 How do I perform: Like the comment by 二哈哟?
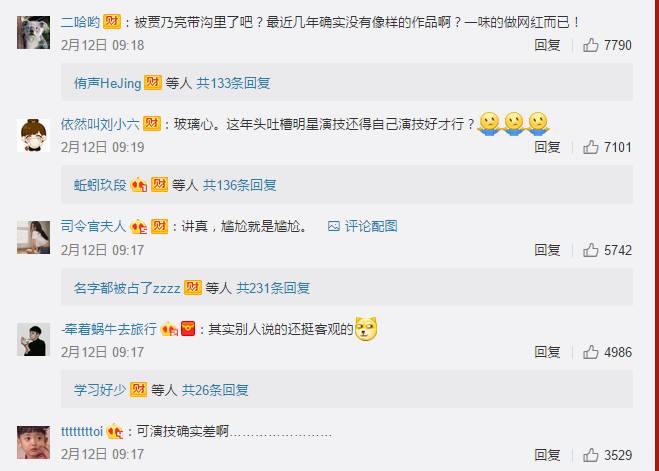pyautogui.click(x=590, y=45)
